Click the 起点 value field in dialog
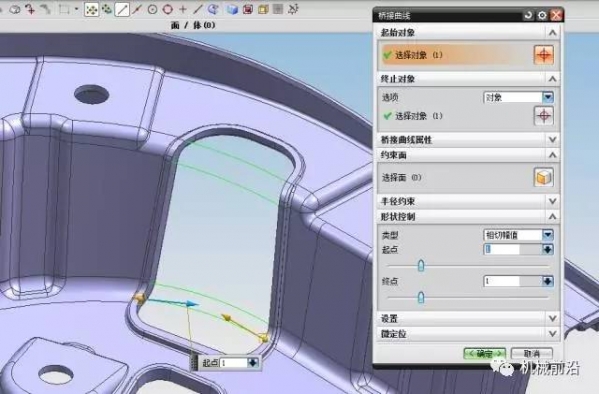This screenshot has height=394, width=599. pos(502,250)
